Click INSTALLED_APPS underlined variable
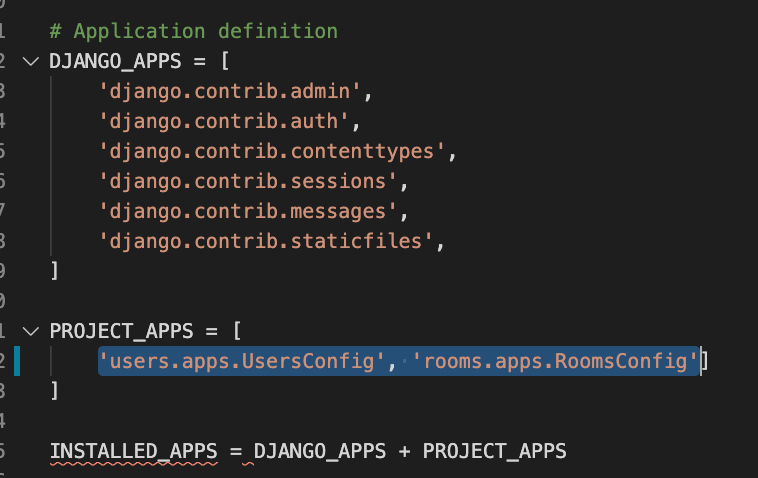This screenshot has height=478, width=758. point(134,451)
